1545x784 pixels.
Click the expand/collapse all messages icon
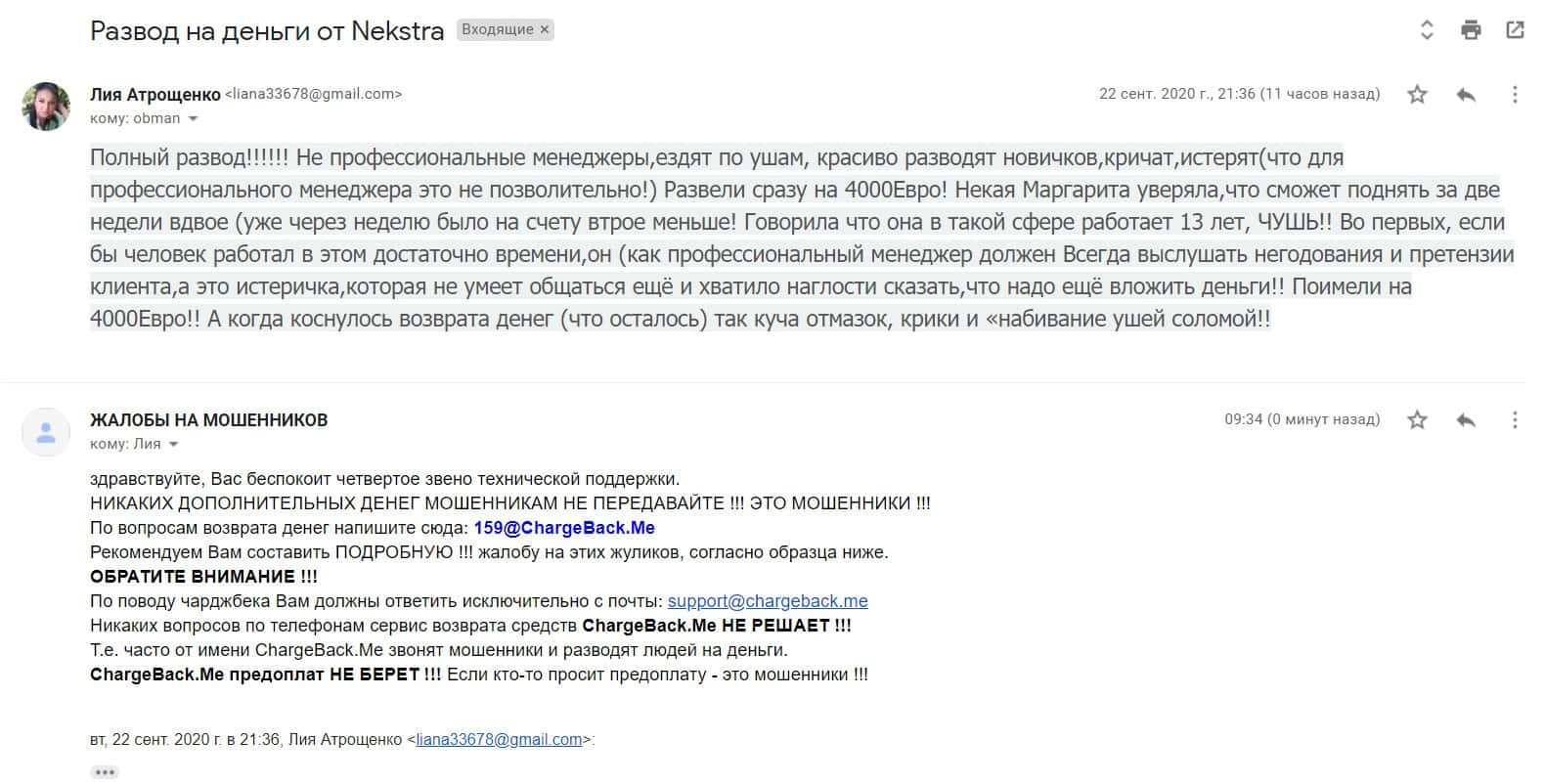click(1427, 30)
